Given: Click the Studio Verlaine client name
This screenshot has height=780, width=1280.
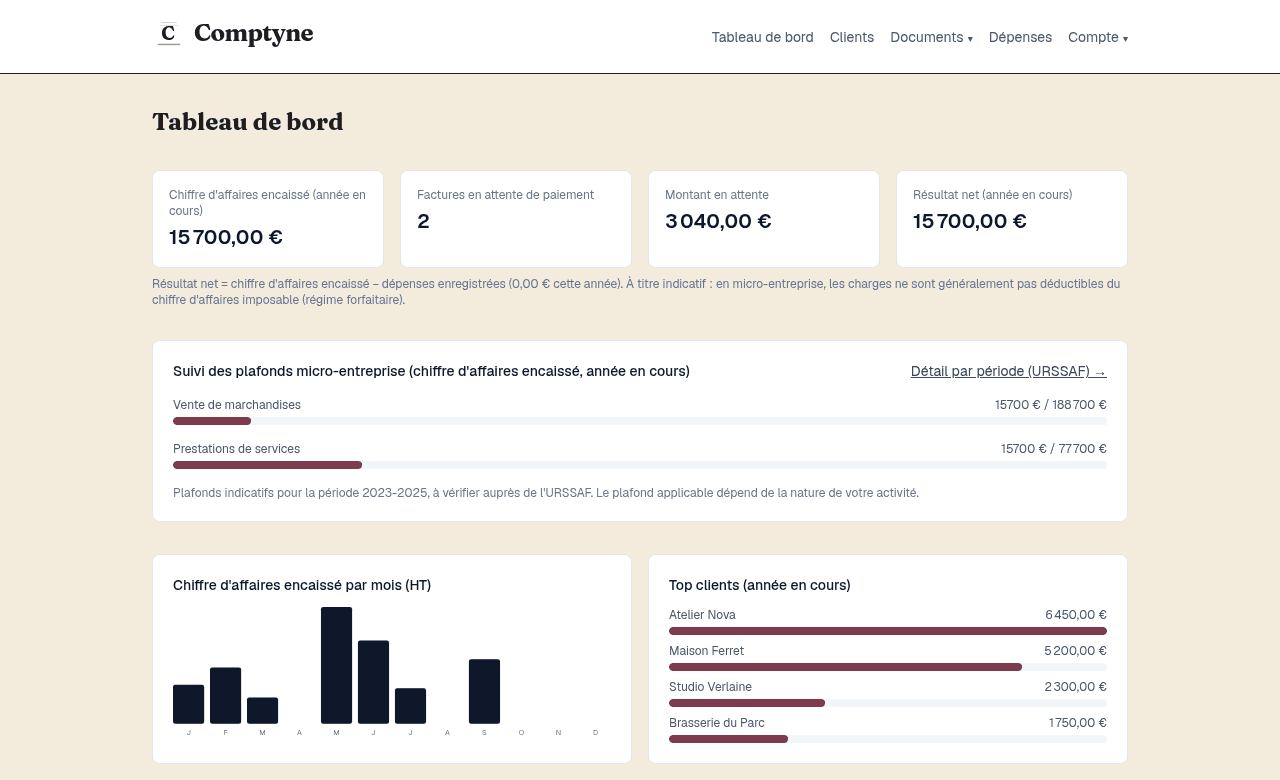Looking at the screenshot, I should coord(710,687).
